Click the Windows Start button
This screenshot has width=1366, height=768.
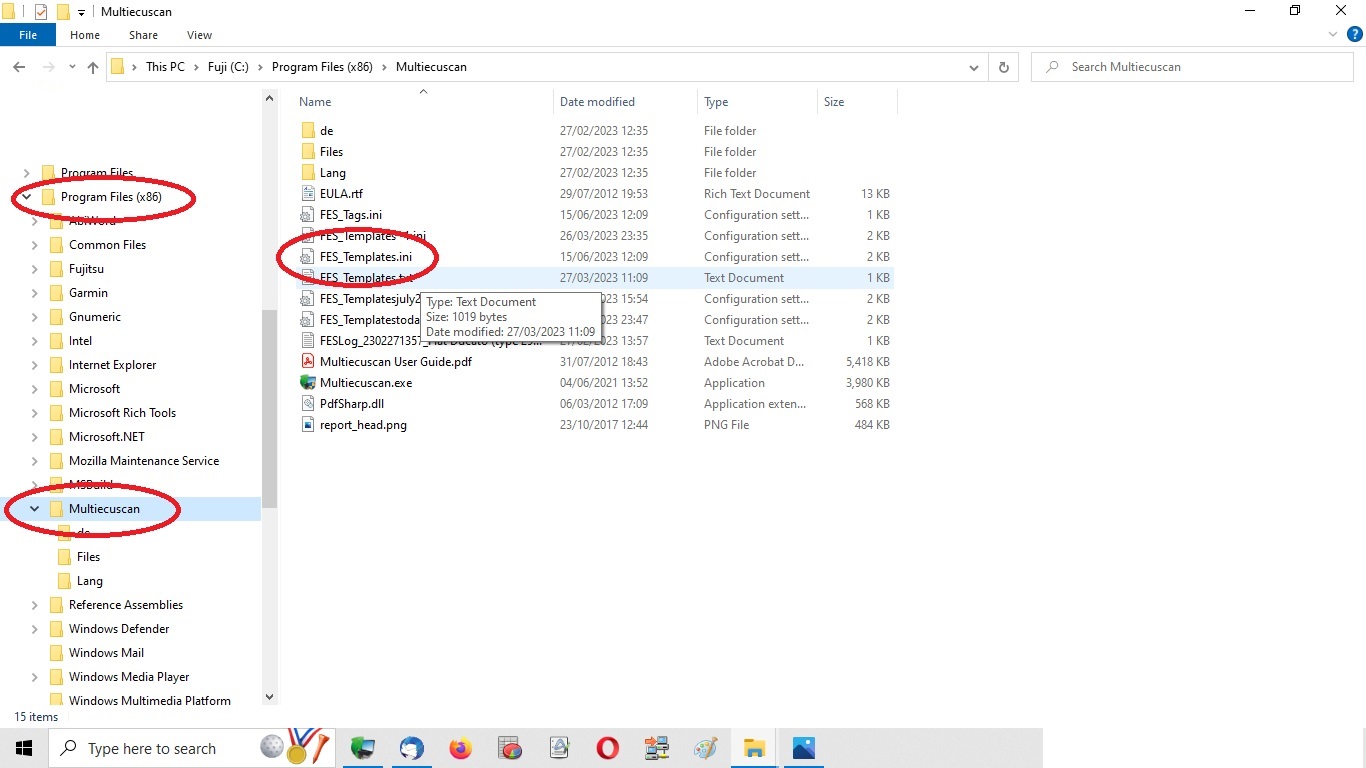click(24, 748)
